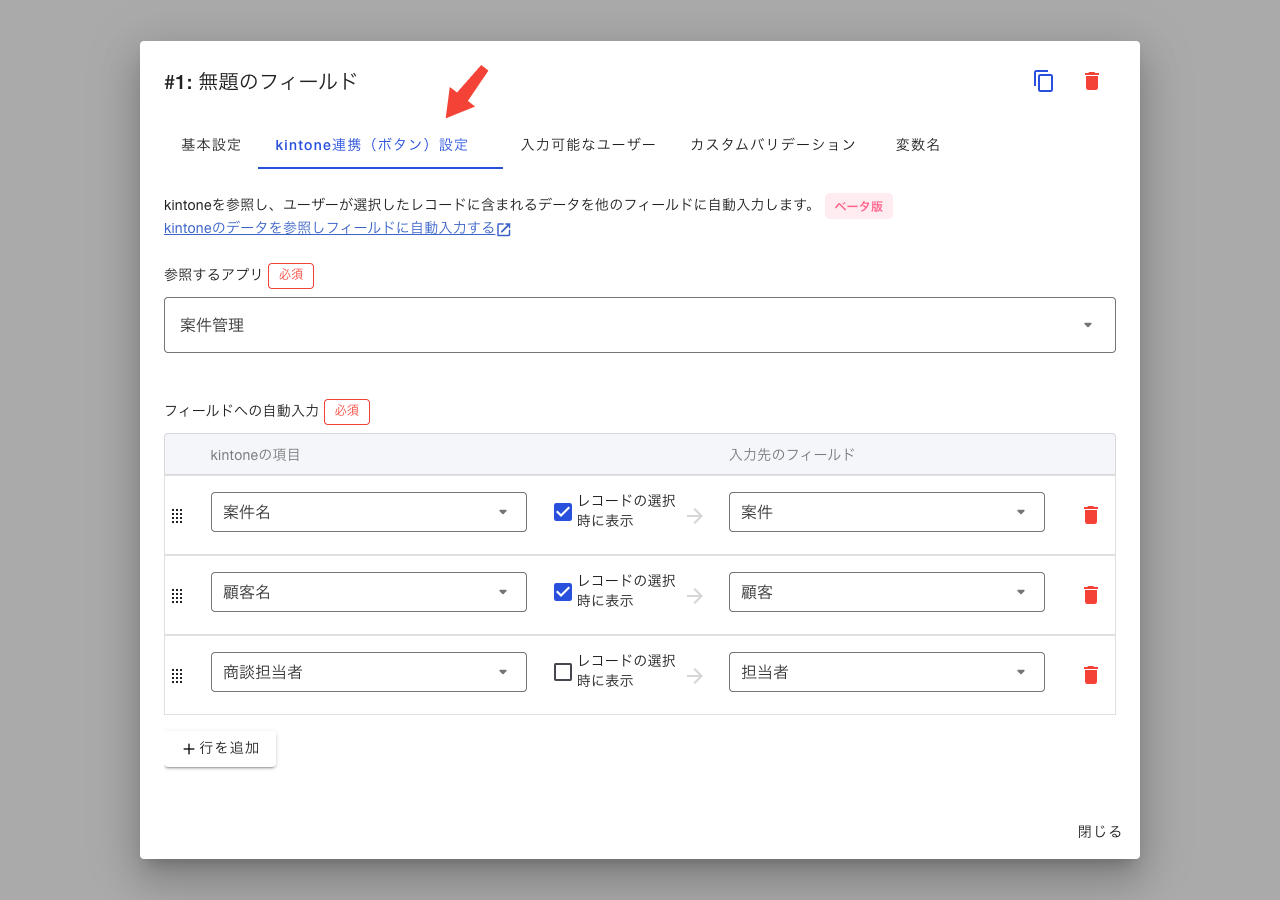
Task: Uncheck レコードの選択時に表示 for 案件名
Action: click(x=563, y=512)
